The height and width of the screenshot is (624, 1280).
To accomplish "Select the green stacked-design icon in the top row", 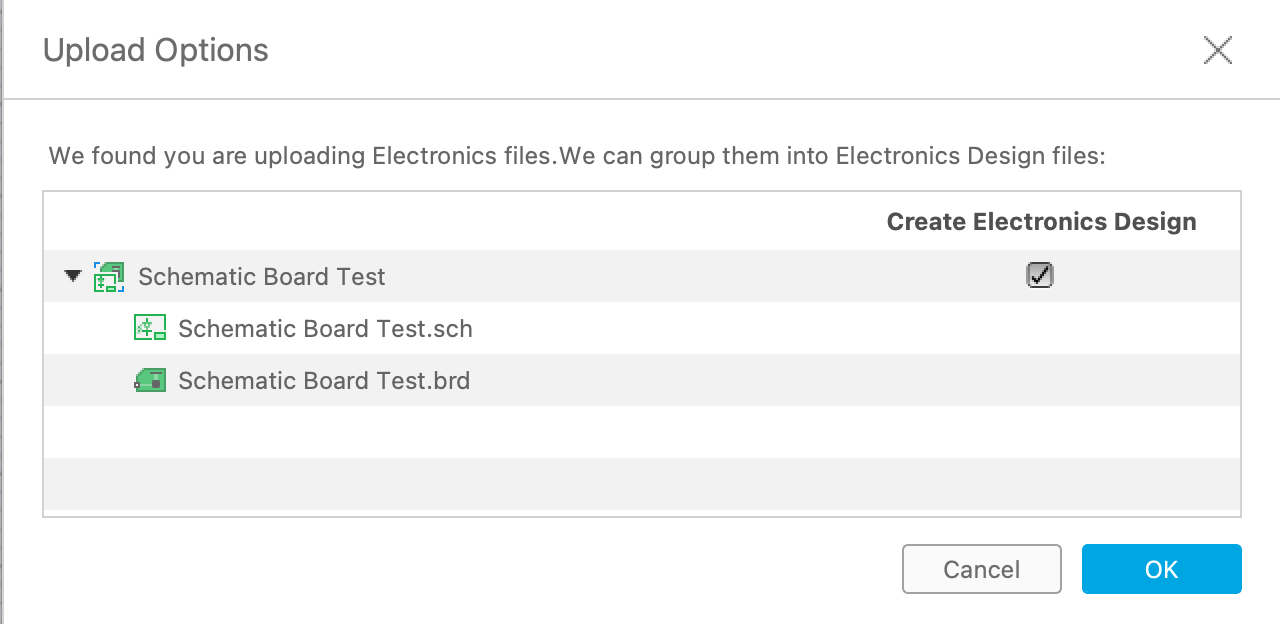I will (x=110, y=276).
